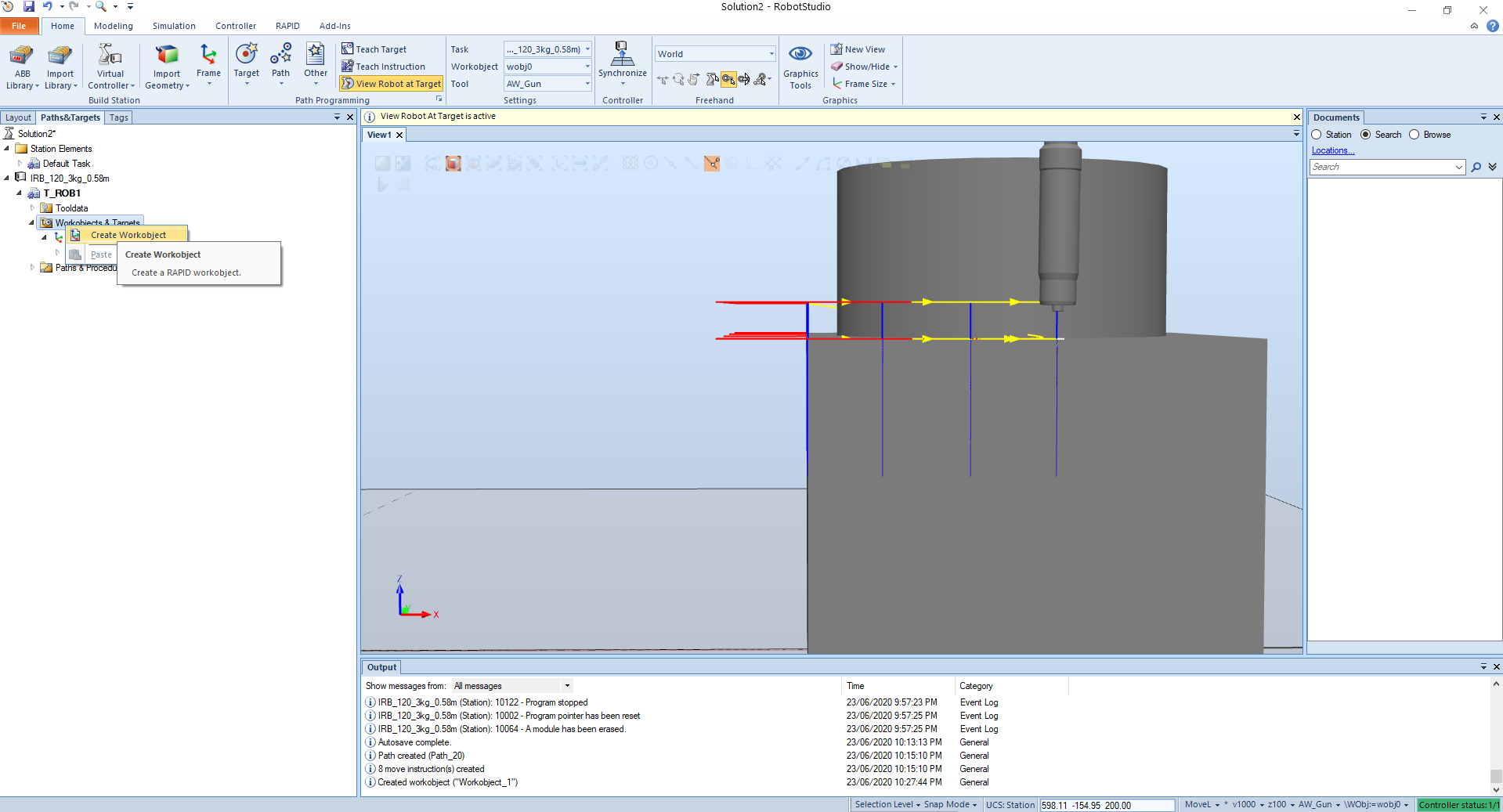Toggle View Robot at Target

pos(392,84)
